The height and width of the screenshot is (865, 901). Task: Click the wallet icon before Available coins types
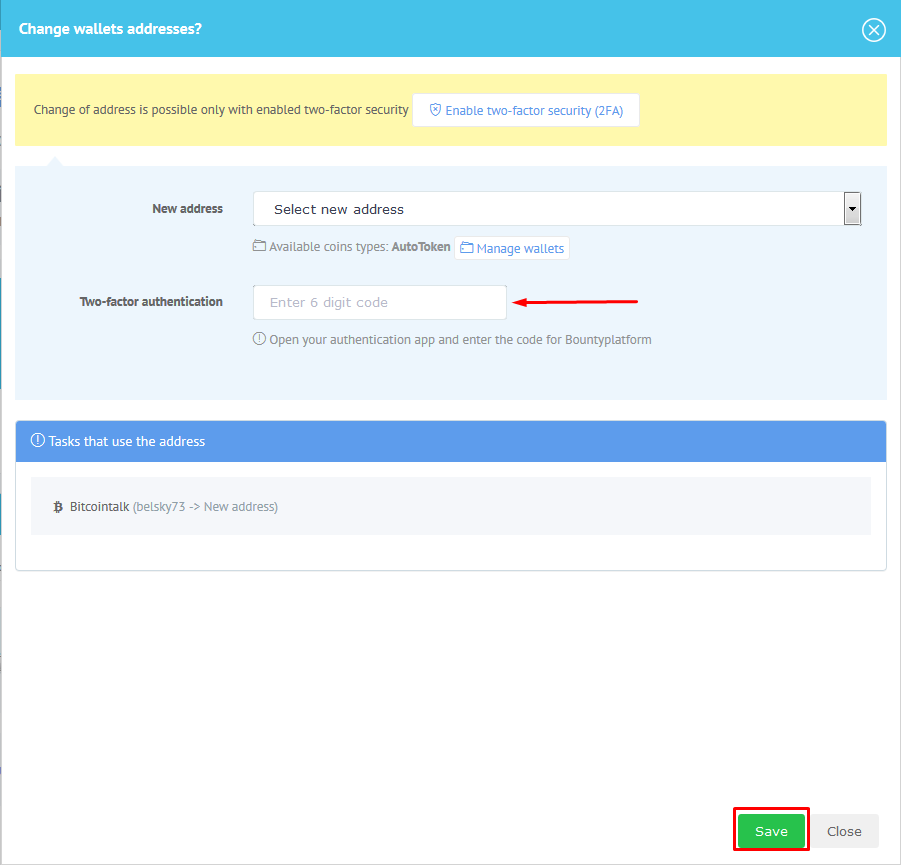pyautogui.click(x=260, y=246)
